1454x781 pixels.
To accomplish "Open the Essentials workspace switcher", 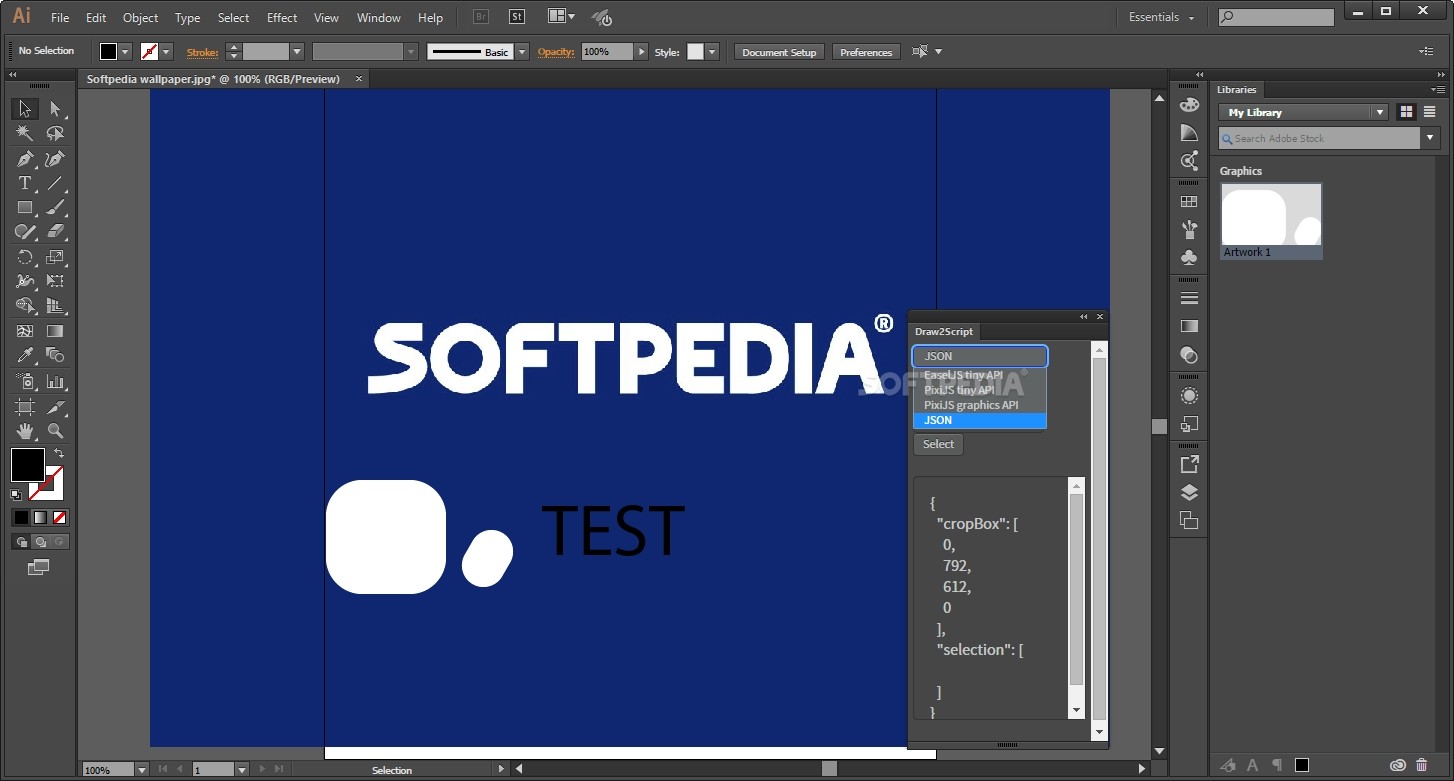I will pyautogui.click(x=1161, y=17).
